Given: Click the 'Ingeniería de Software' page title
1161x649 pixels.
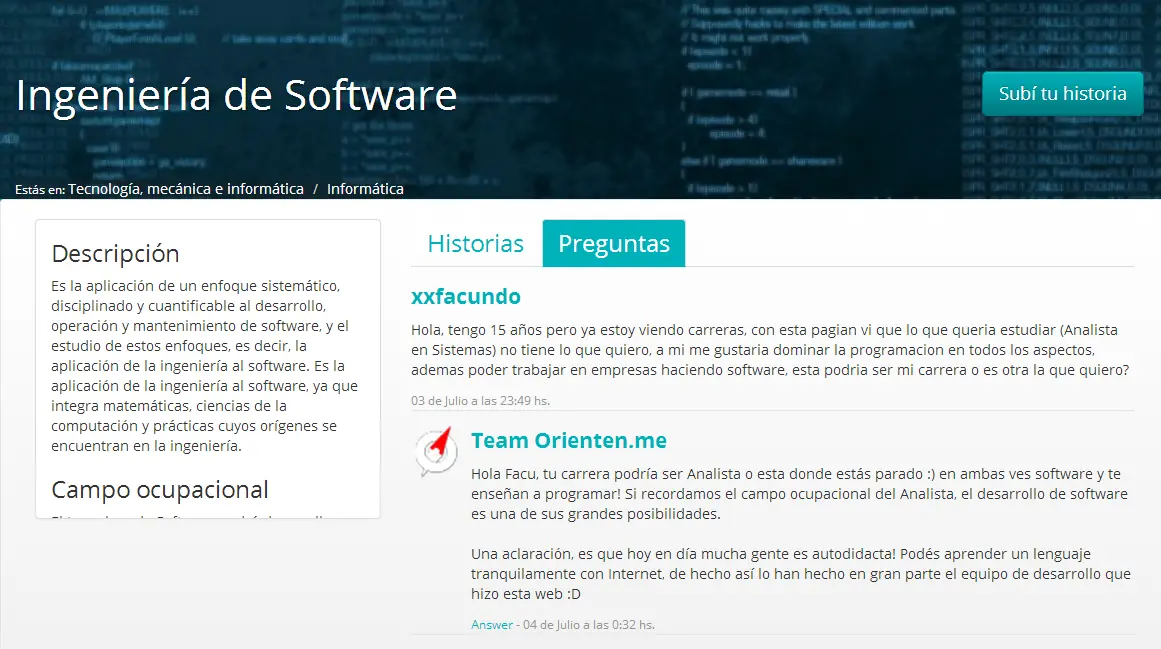Looking at the screenshot, I should [x=236, y=95].
